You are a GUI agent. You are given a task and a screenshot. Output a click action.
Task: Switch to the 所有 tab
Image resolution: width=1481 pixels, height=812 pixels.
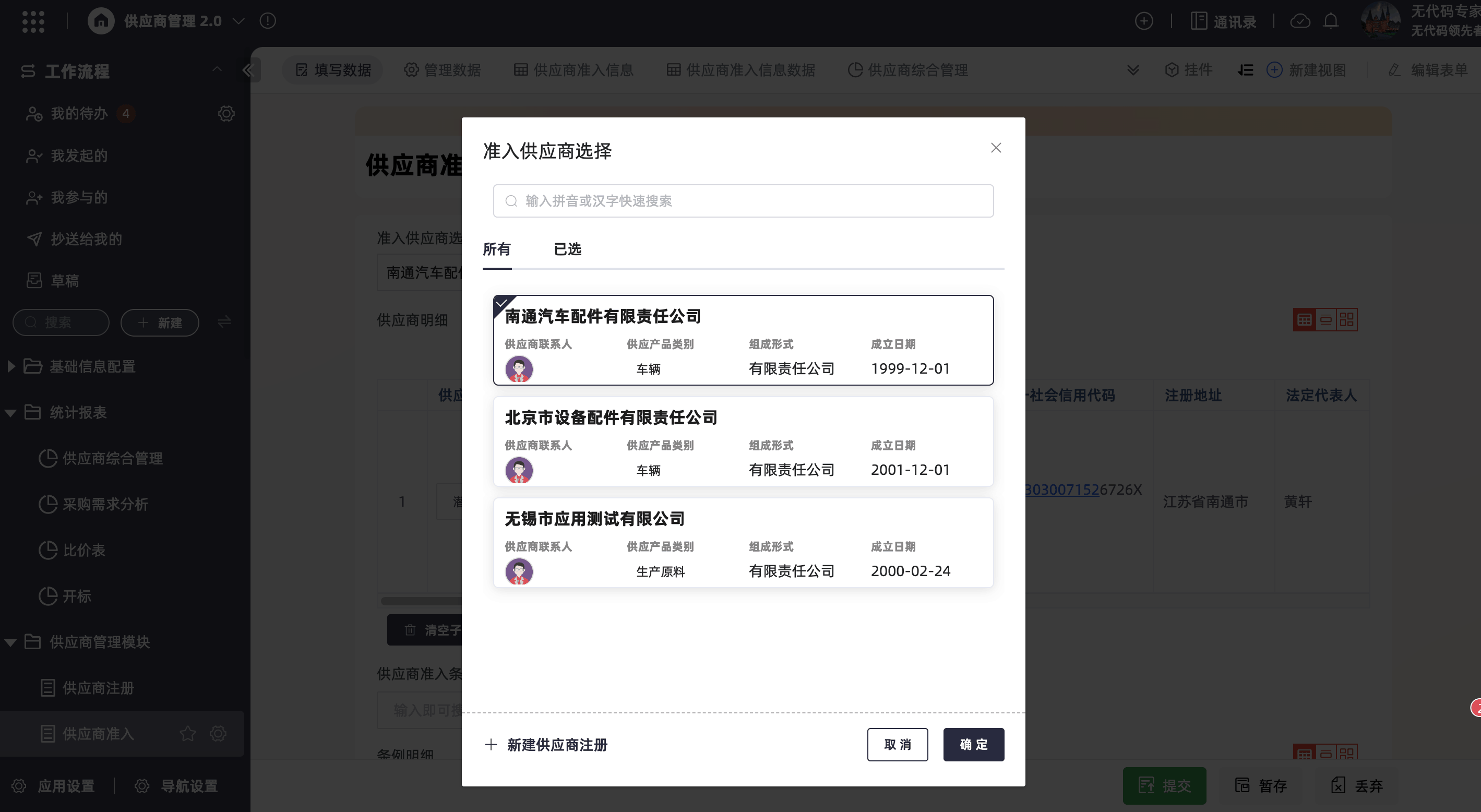[x=497, y=249]
